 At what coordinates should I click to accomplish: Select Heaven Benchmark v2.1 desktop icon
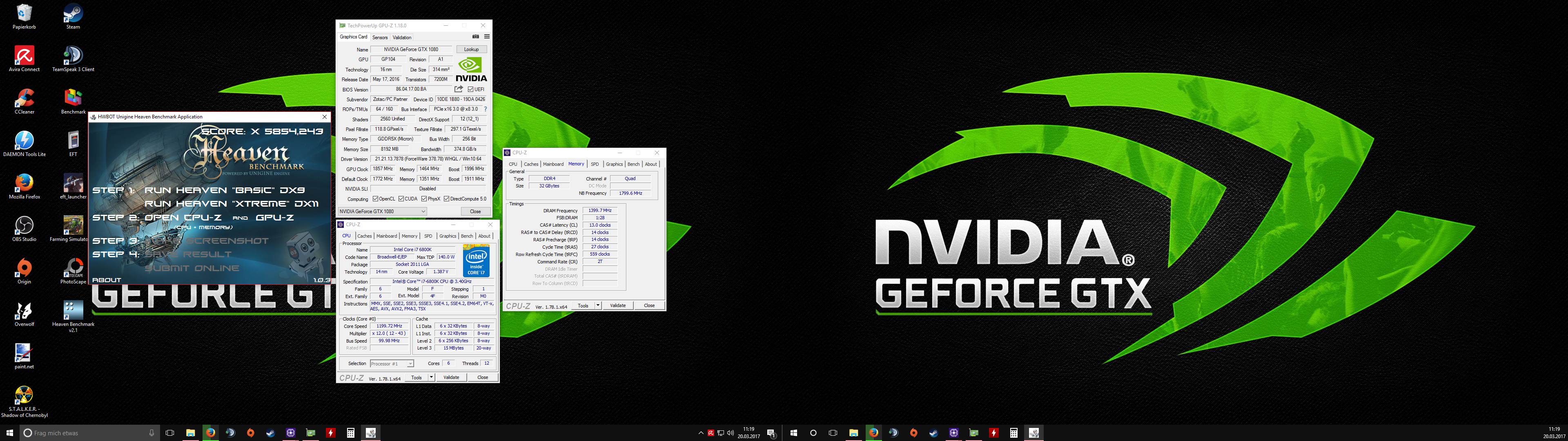point(73,317)
